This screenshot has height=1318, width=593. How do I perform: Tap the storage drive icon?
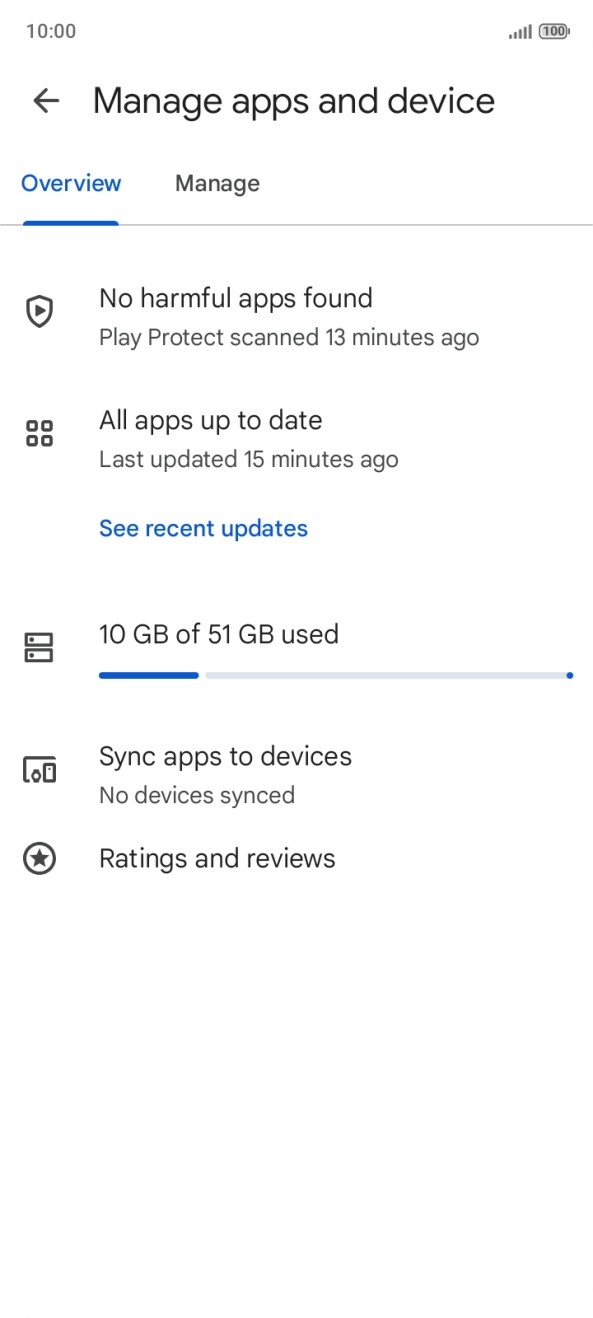[x=39, y=648]
